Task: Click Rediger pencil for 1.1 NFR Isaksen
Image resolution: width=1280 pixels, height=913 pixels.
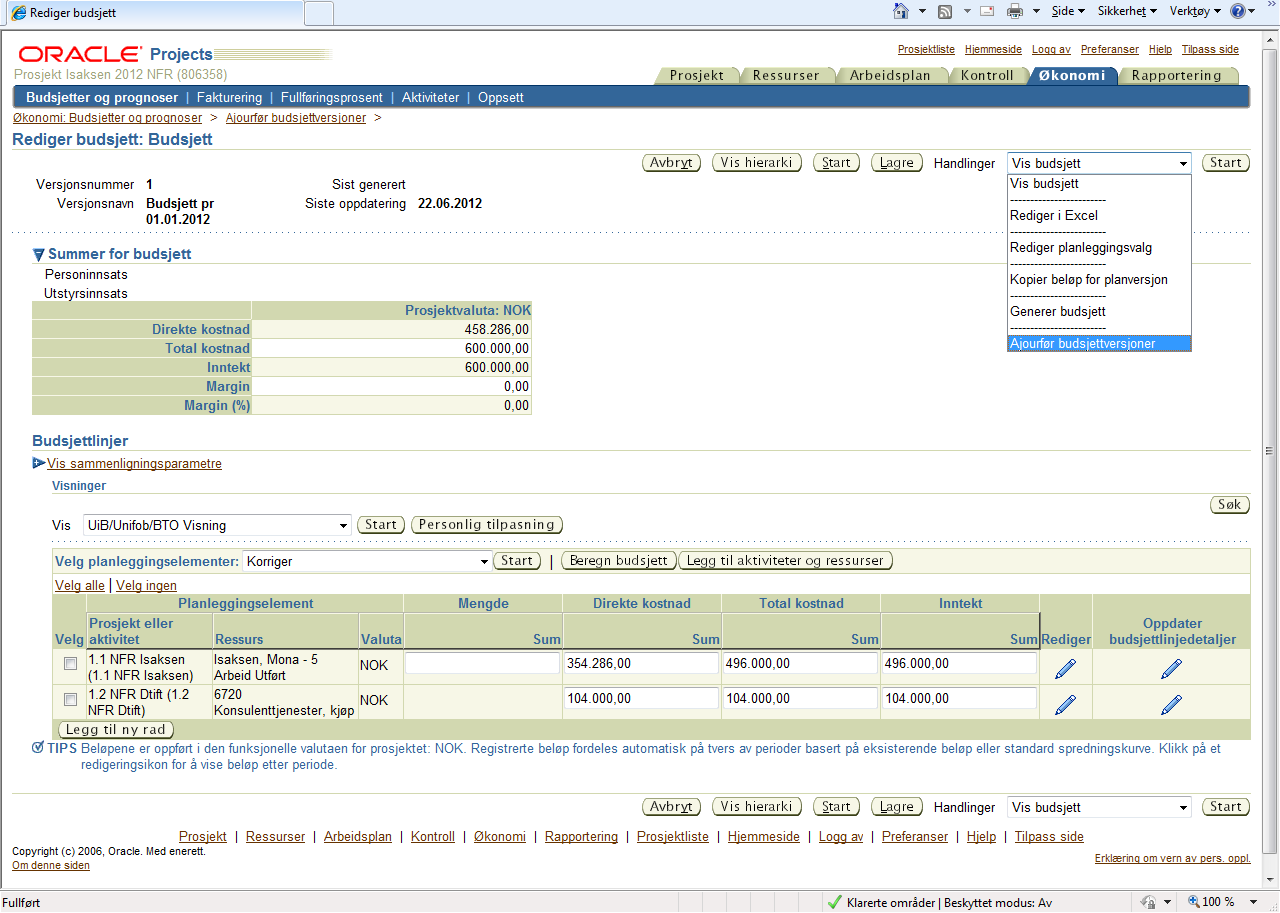Action: coord(1066,669)
